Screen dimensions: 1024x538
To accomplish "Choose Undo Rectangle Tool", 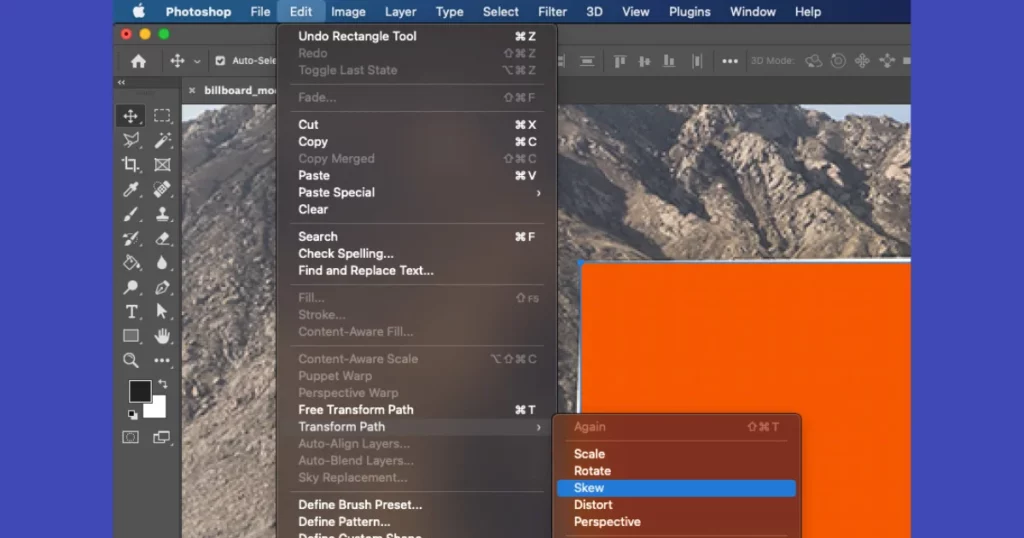I will click(x=417, y=37).
